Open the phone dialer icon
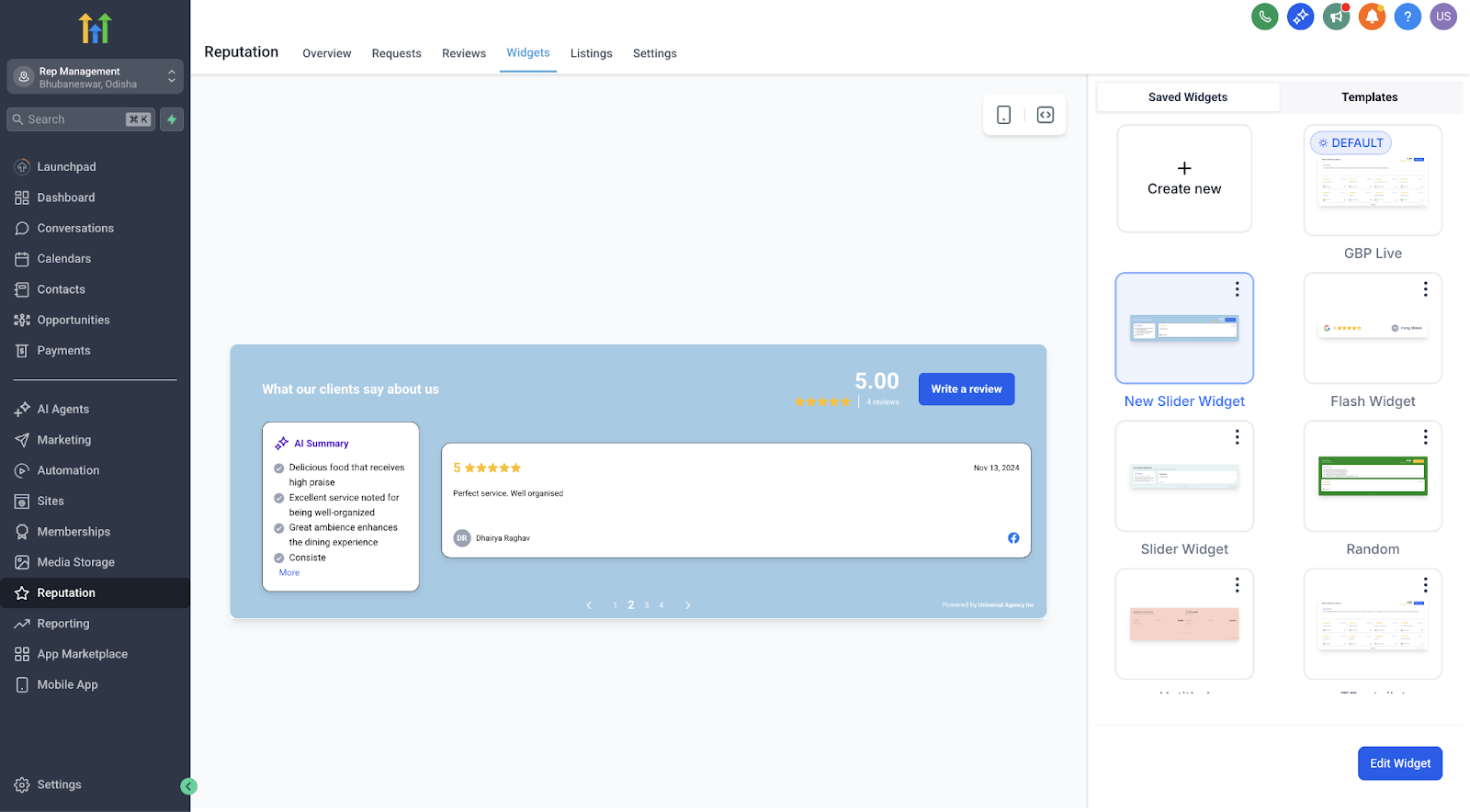Viewport: 1470px width, 812px height. (1265, 17)
